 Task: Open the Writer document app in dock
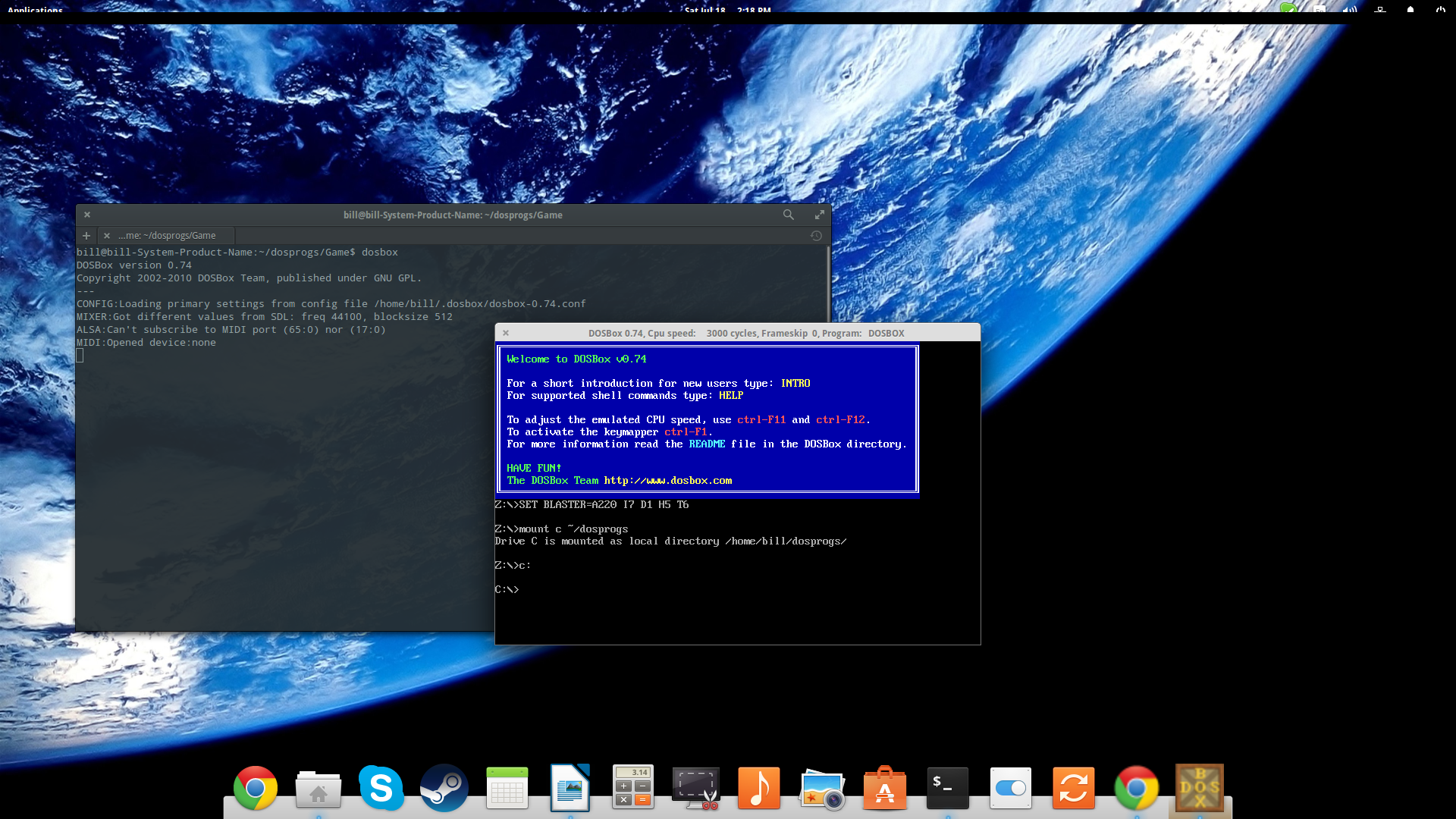click(x=570, y=788)
